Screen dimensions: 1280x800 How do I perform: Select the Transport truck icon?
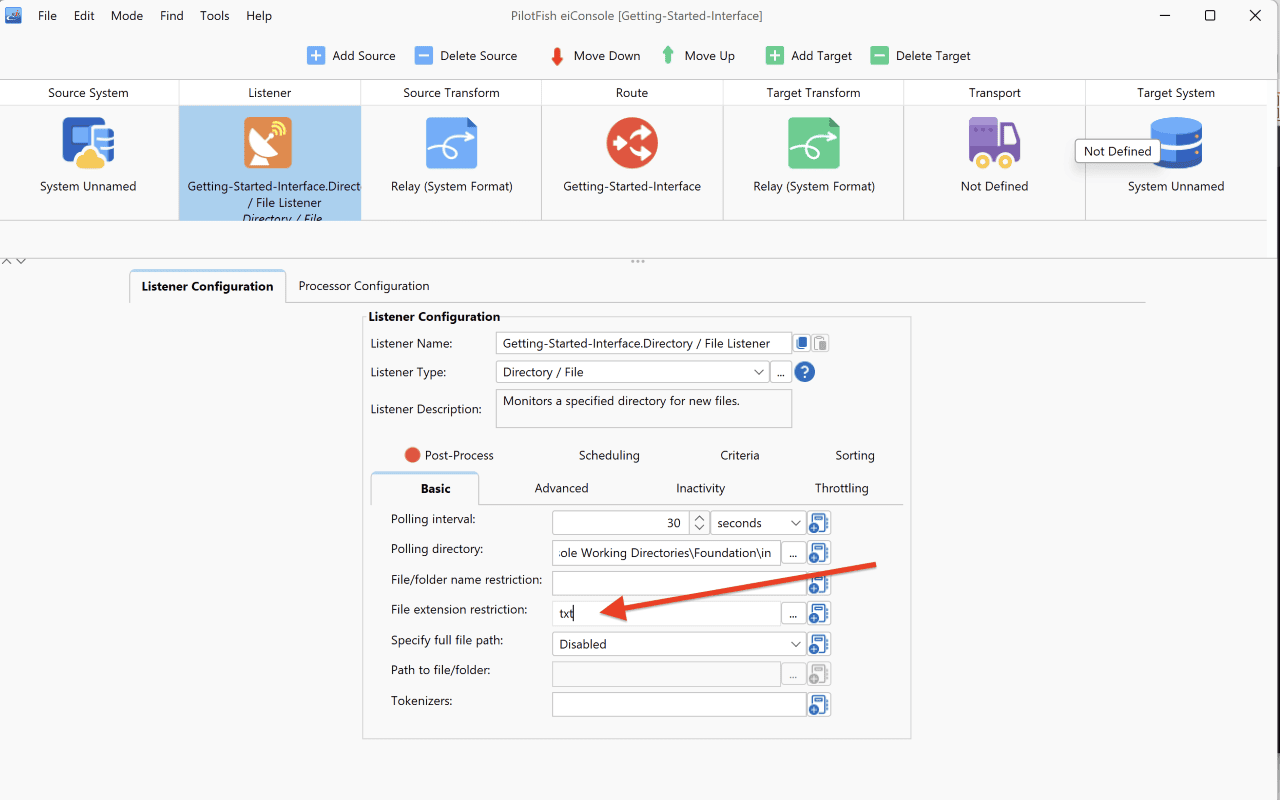tap(994, 143)
